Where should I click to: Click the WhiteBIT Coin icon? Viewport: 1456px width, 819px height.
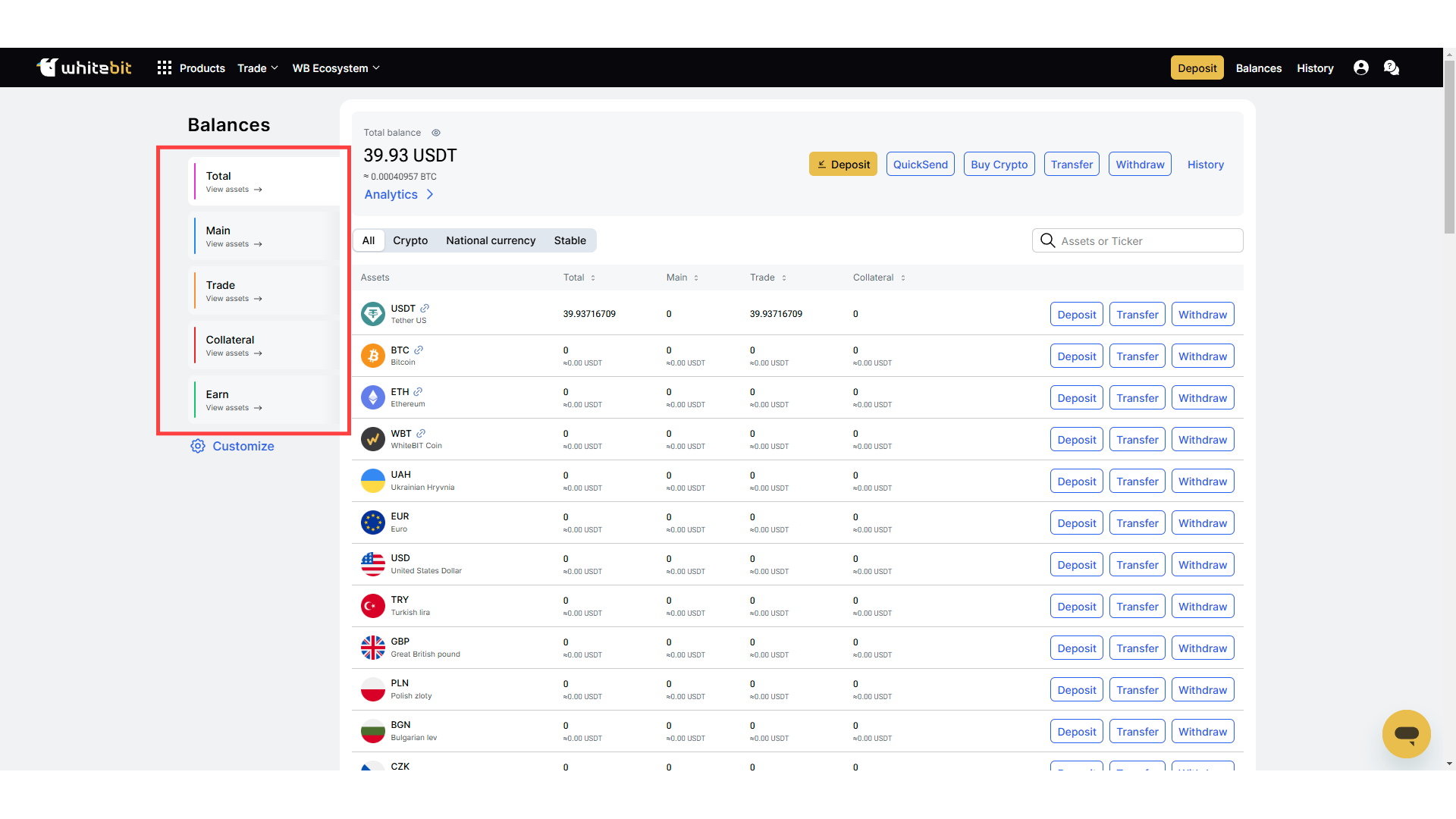click(373, 439)
